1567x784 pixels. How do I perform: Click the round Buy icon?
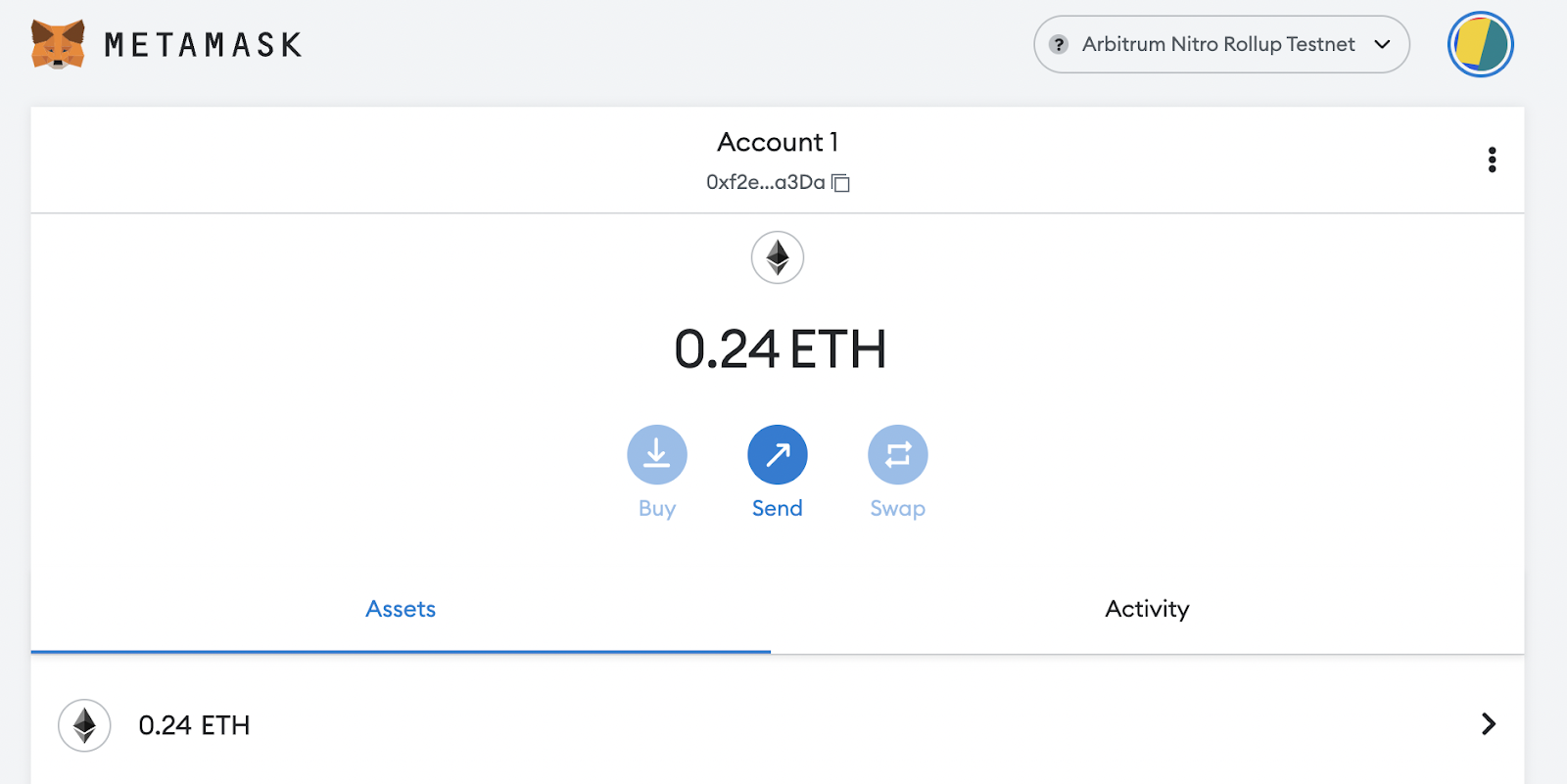click(x=657, y=454)
